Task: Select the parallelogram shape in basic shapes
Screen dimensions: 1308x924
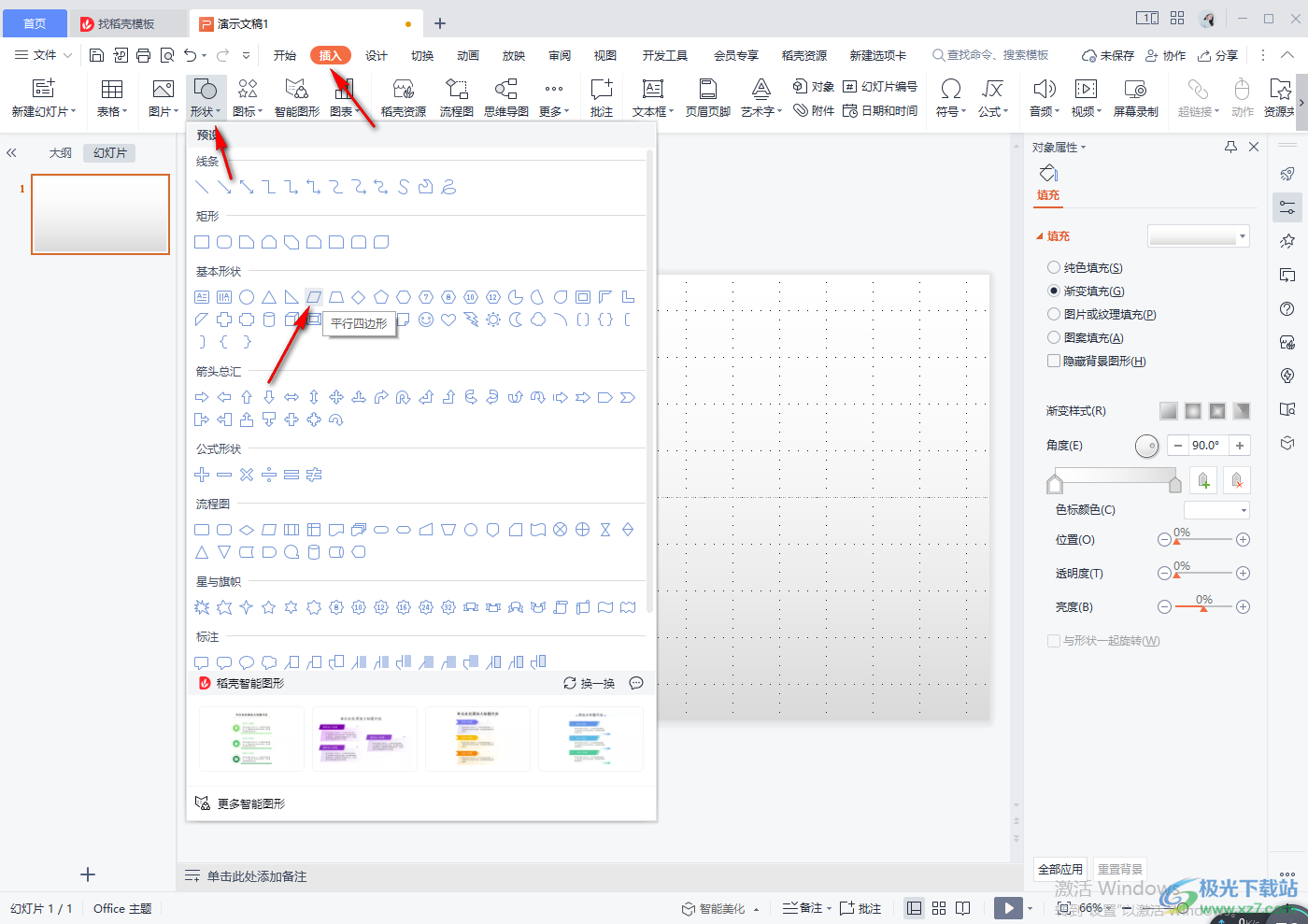Action: pos(314,297)
